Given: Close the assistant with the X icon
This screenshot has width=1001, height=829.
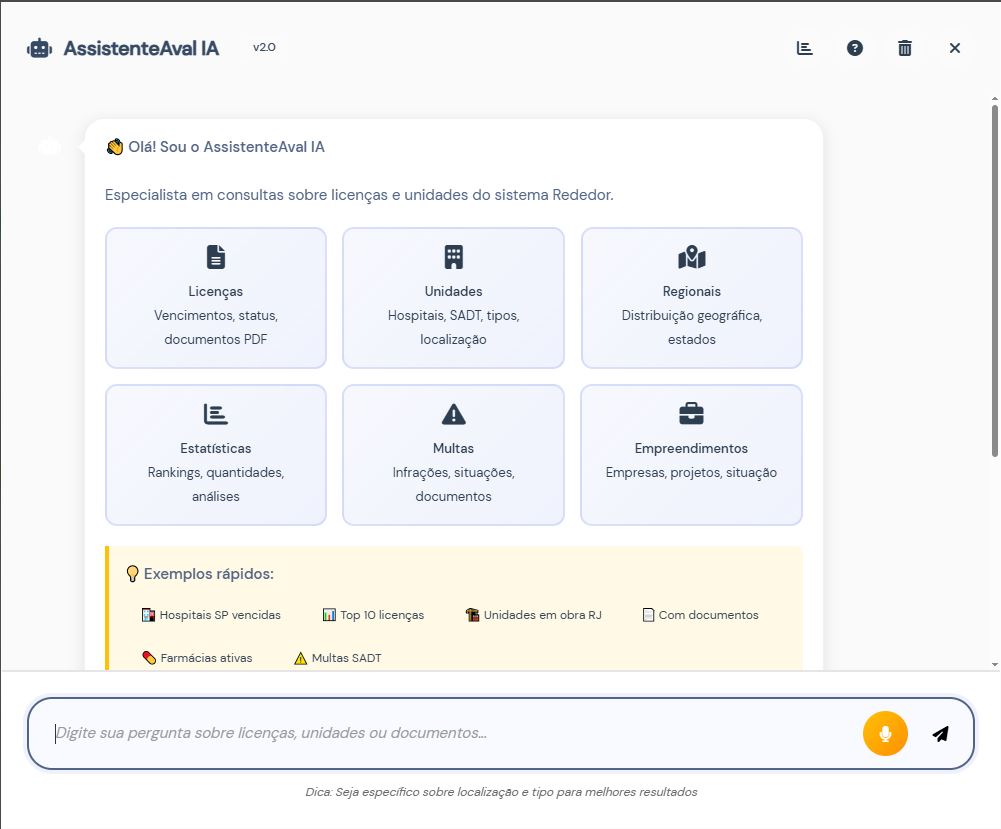Looking at the screenshot, I should point(955,48).
